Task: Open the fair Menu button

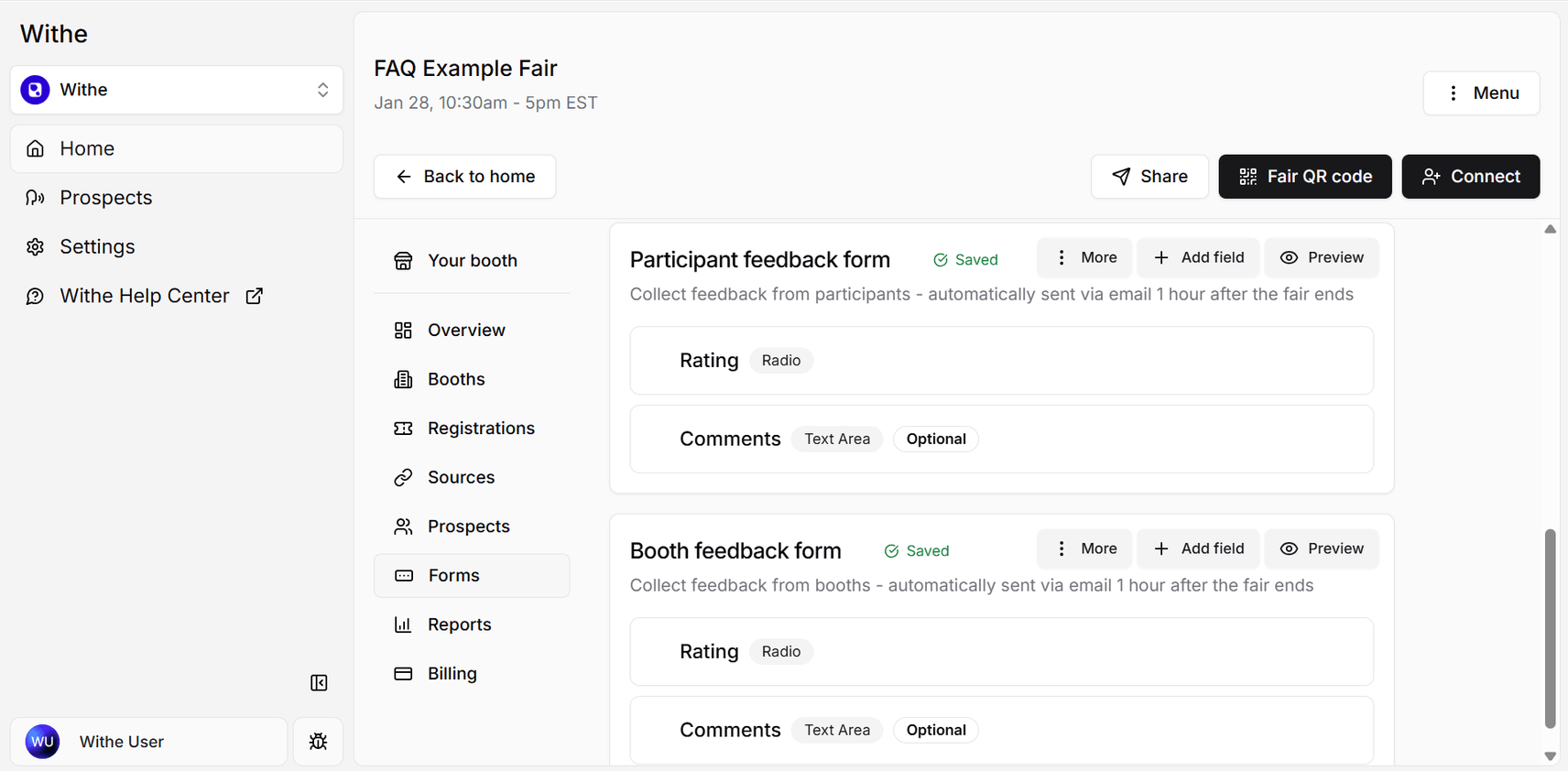Action: coord(1481,93)
